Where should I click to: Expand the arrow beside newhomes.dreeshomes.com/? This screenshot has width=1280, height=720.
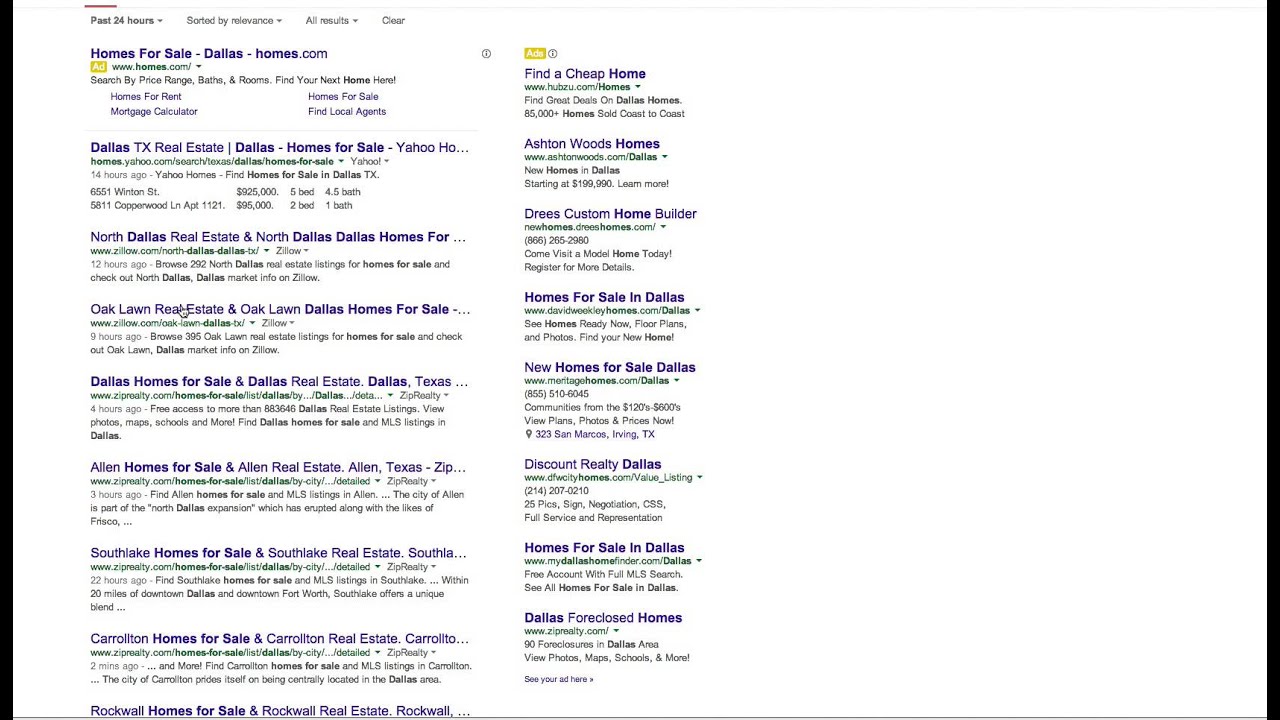[x=662, y=227]
